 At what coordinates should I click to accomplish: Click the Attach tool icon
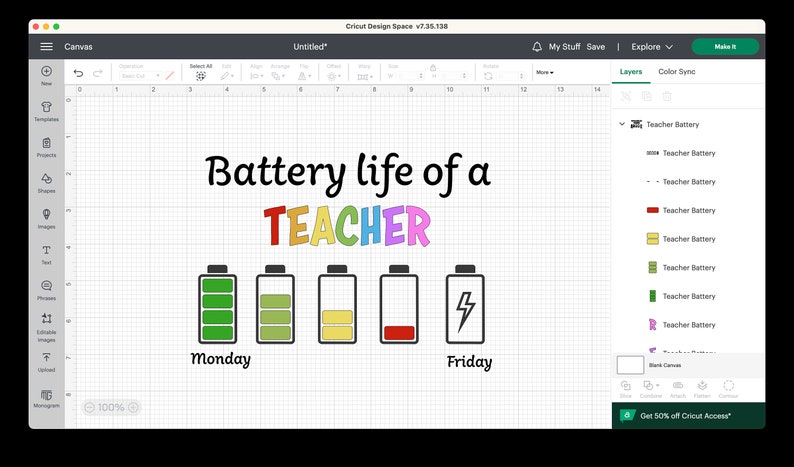(678, 385)
